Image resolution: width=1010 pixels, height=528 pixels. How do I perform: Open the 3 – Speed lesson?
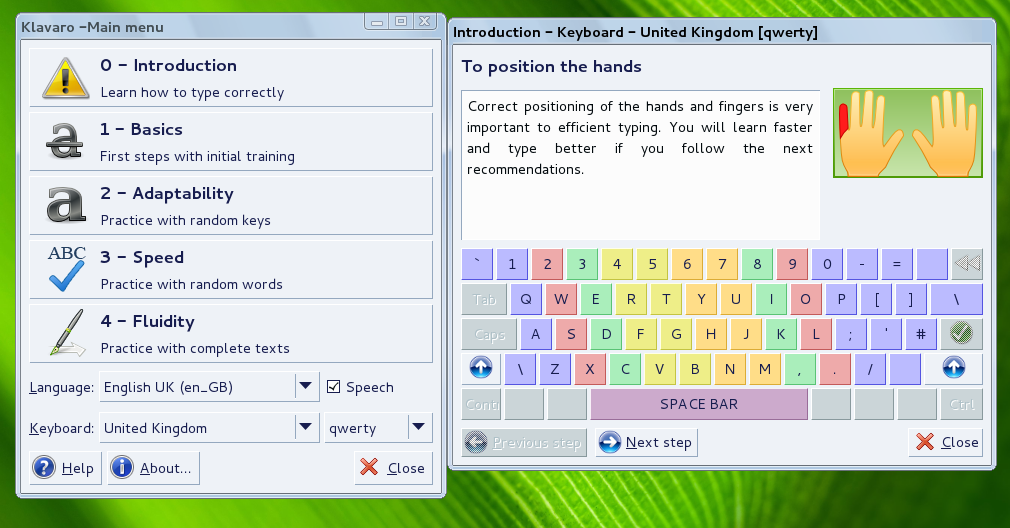point(231,270)
